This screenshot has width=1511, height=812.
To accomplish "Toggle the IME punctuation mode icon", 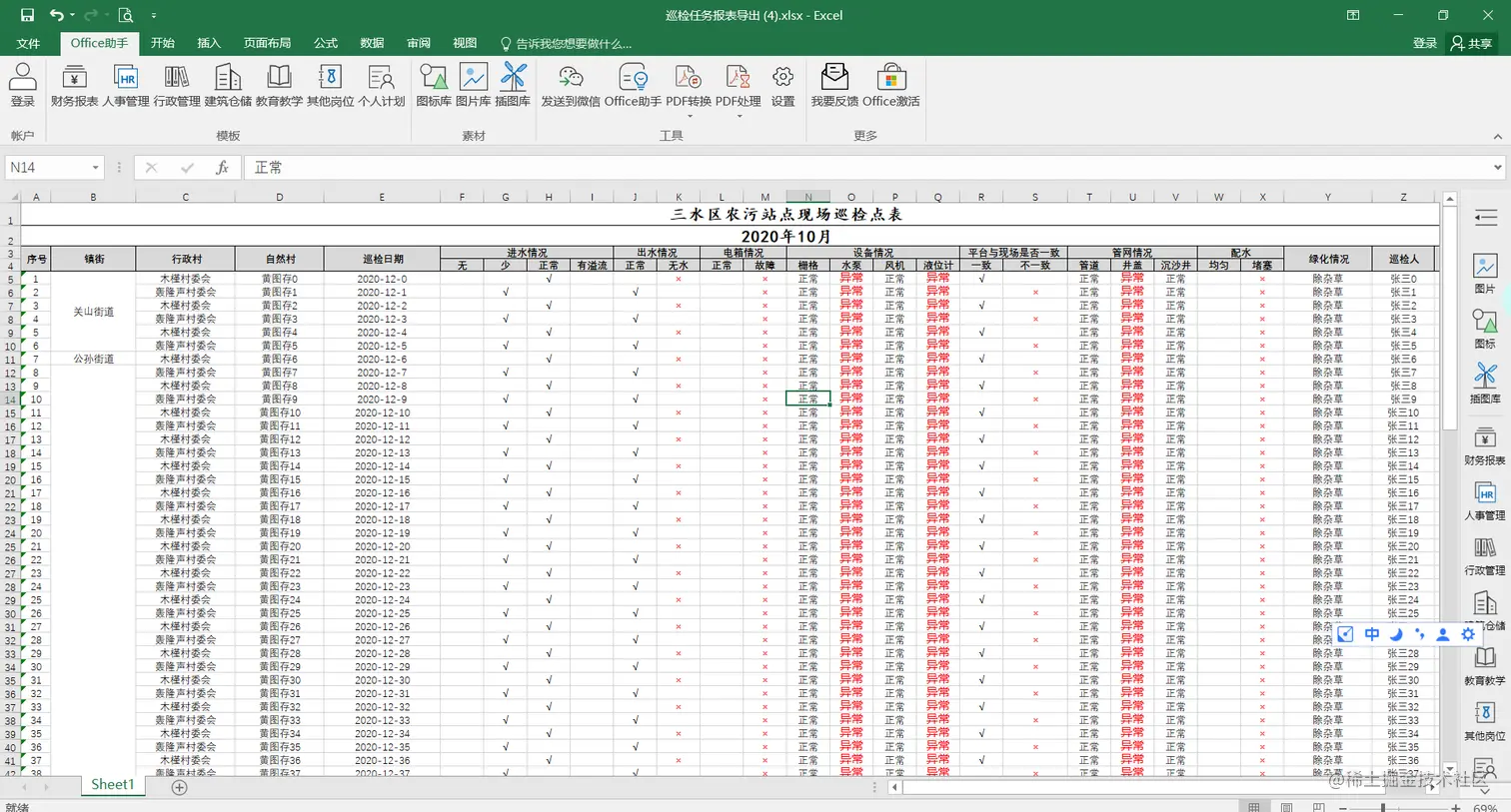I will click(1419, 634).
